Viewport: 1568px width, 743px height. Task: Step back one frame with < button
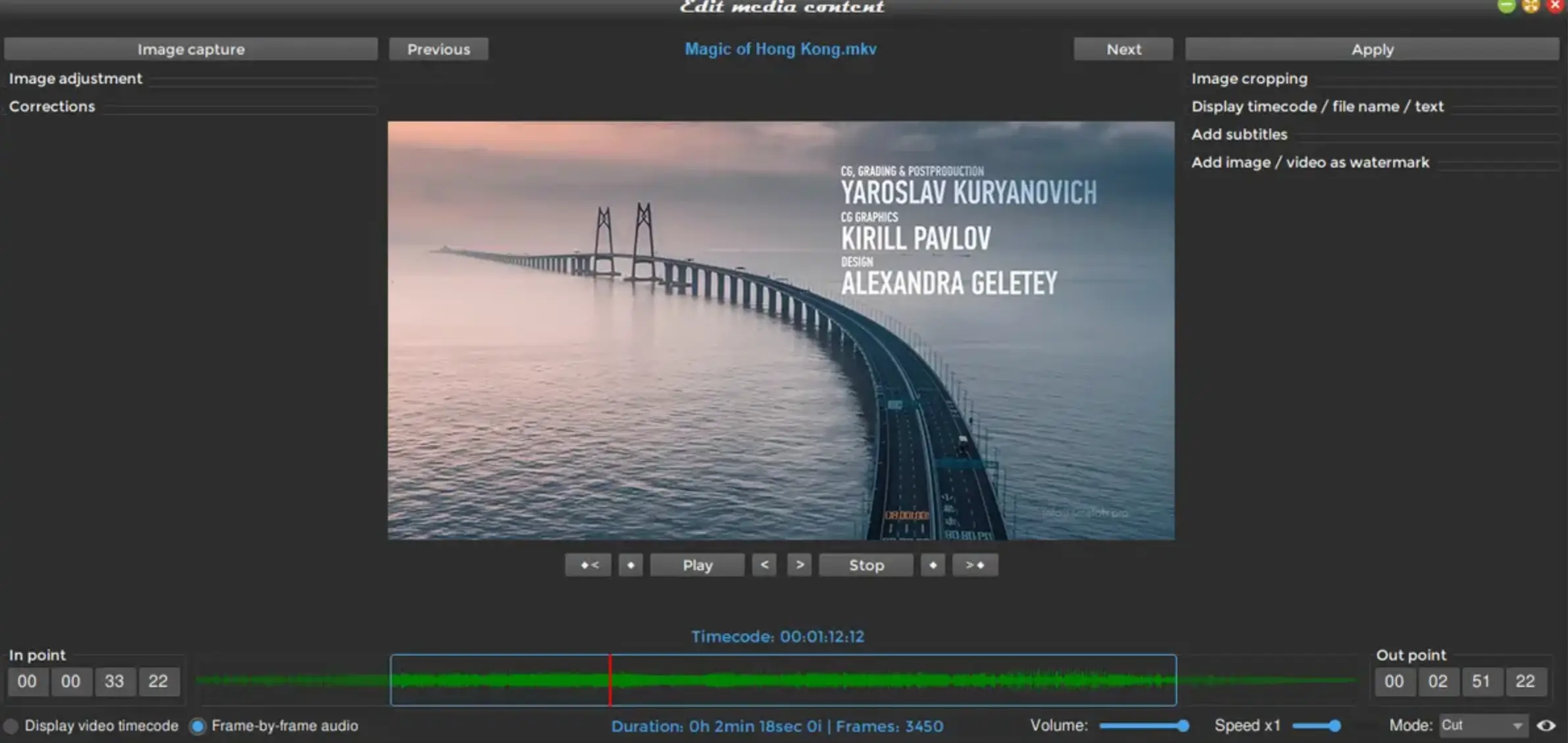[x=764, y=565]
